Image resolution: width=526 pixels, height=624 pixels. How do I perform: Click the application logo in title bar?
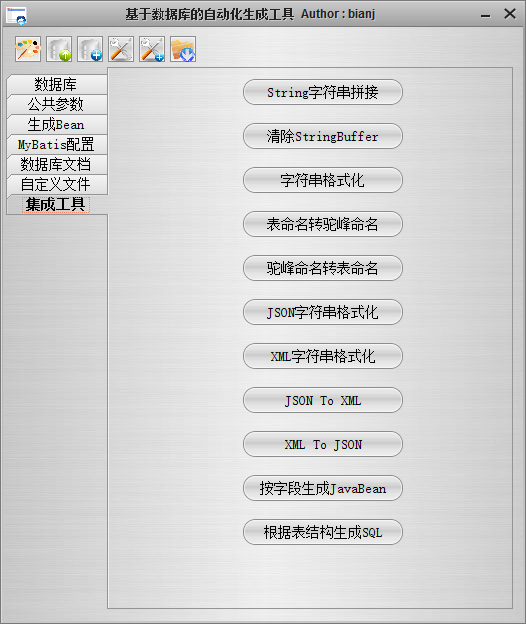pos(16,15)
